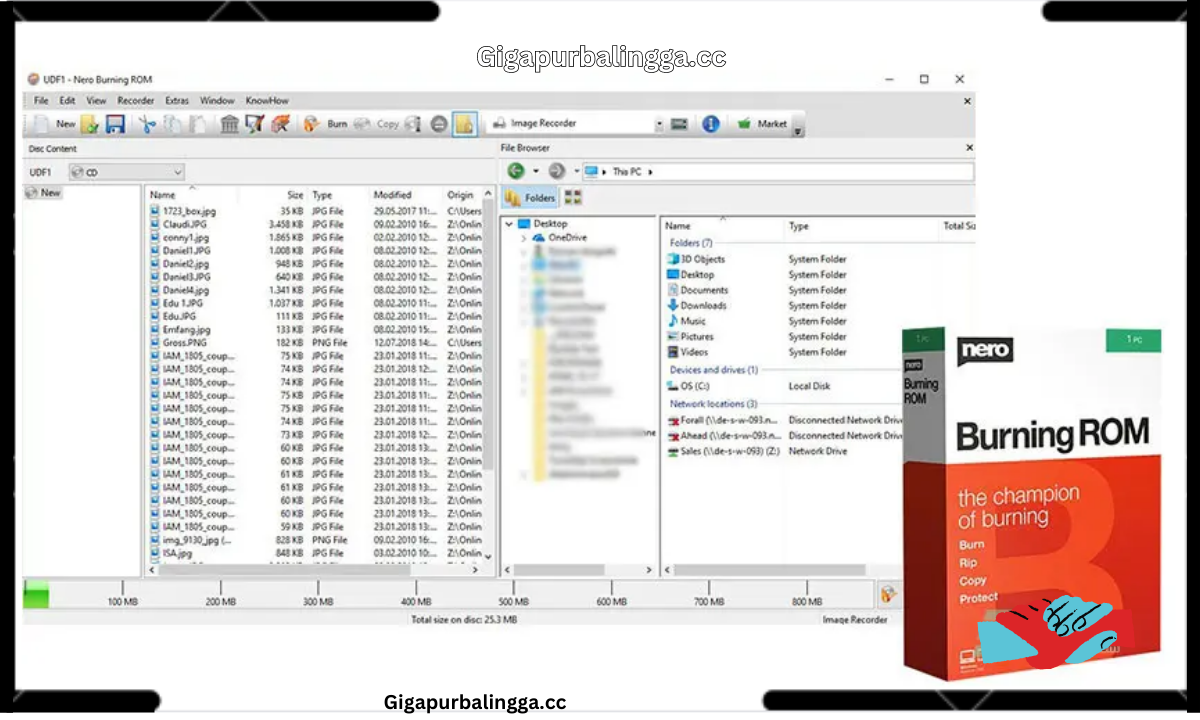Select the Music folder

click(x=686, y=321)
